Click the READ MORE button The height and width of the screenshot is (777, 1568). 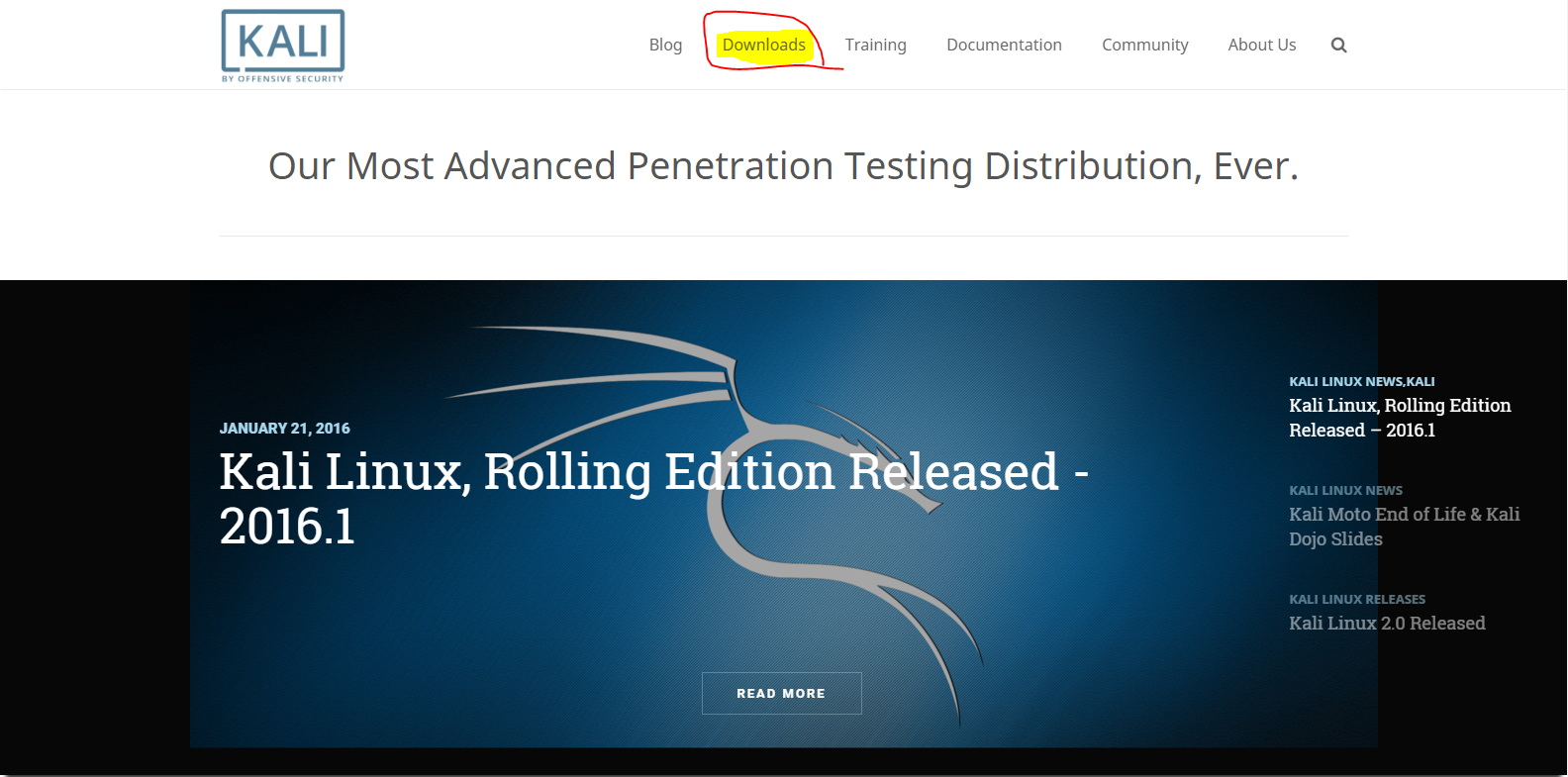pos(781,693)
